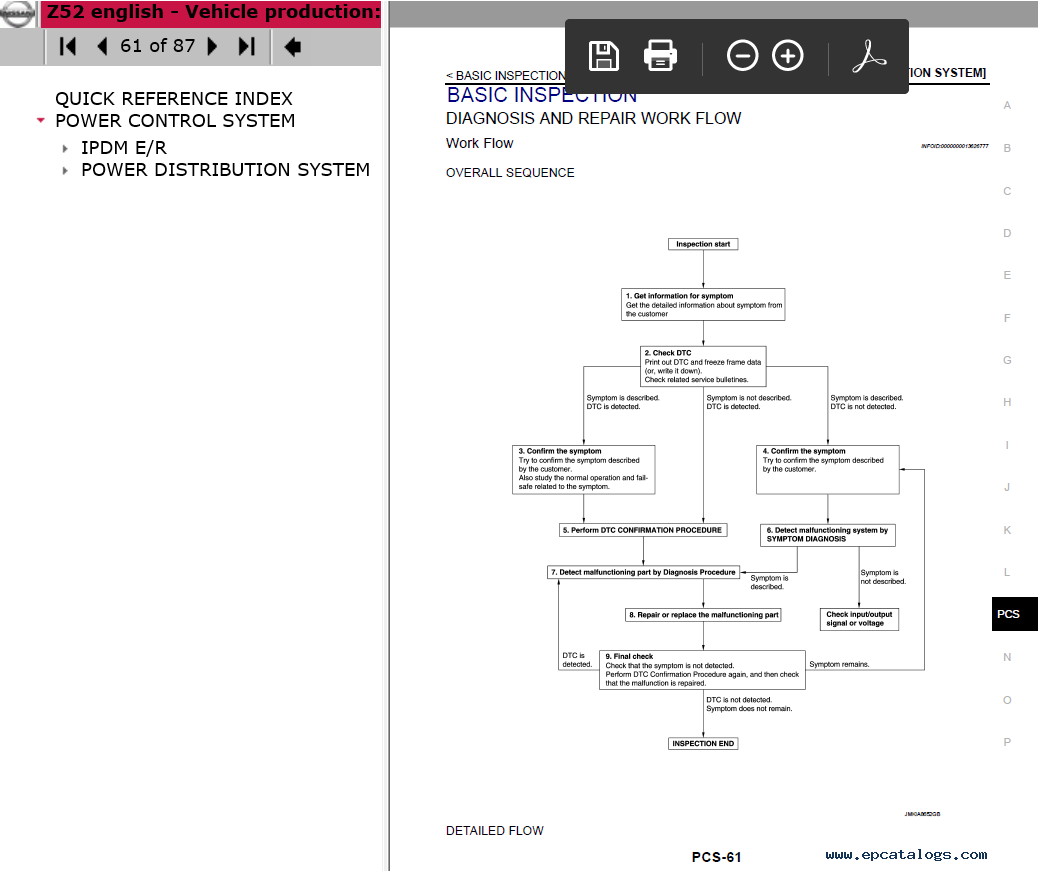Select index tab letter E

point(1007,275)
